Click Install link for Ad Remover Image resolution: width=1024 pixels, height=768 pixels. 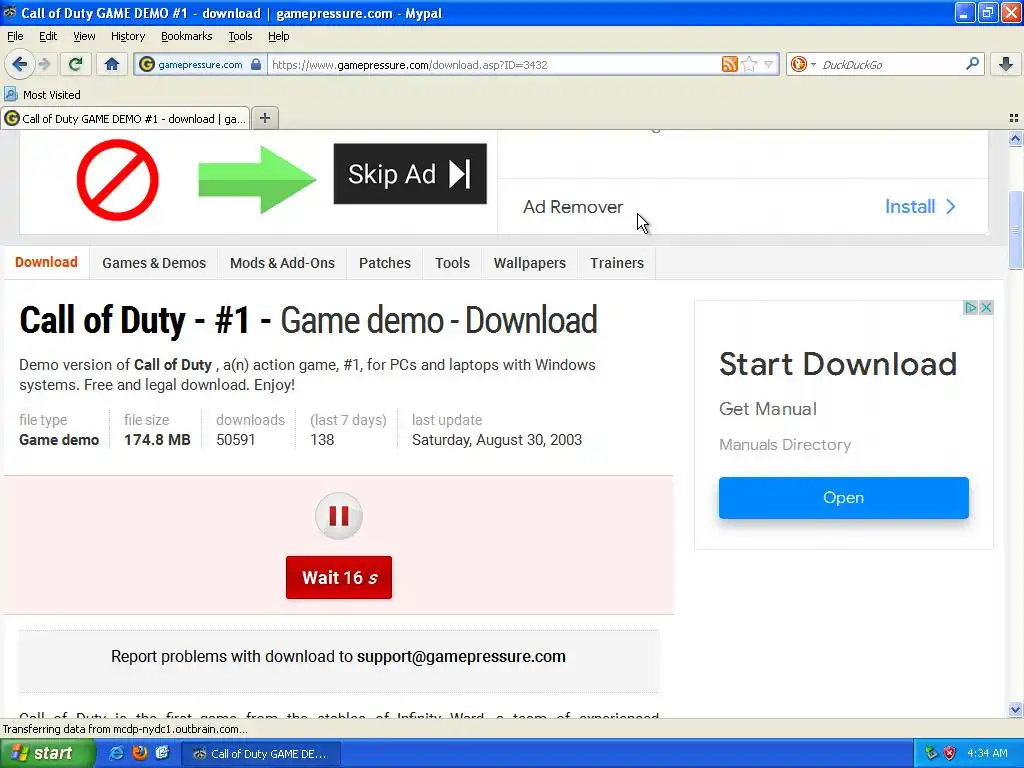coord(920,206)
